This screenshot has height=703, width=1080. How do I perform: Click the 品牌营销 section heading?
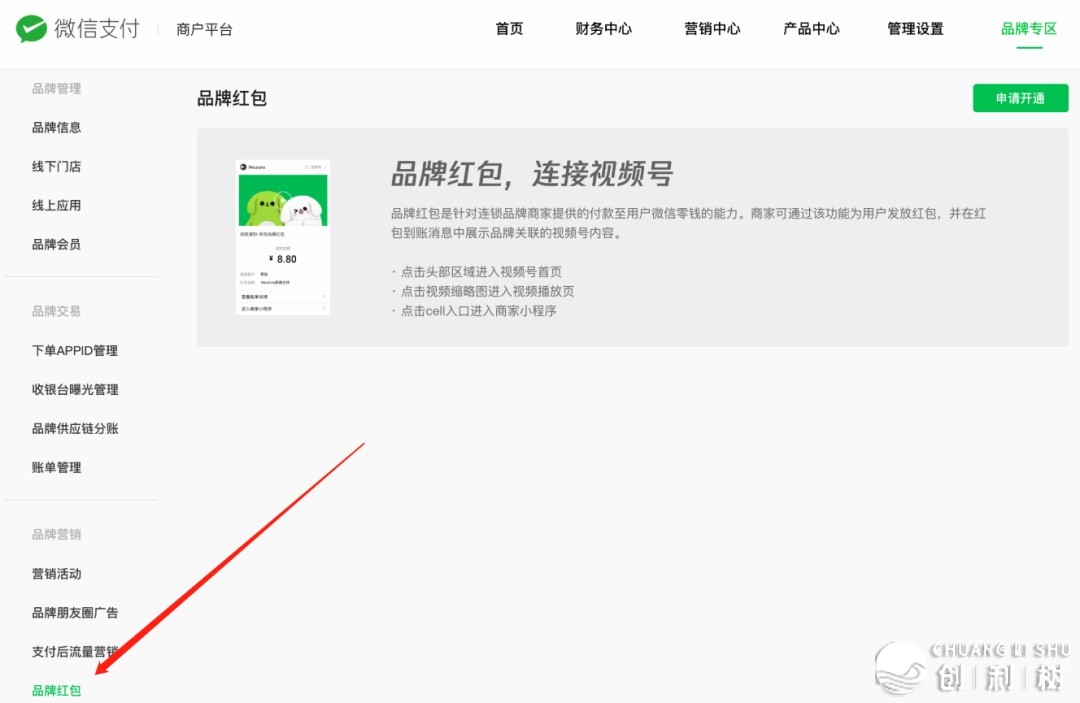(x=56, y=534)
